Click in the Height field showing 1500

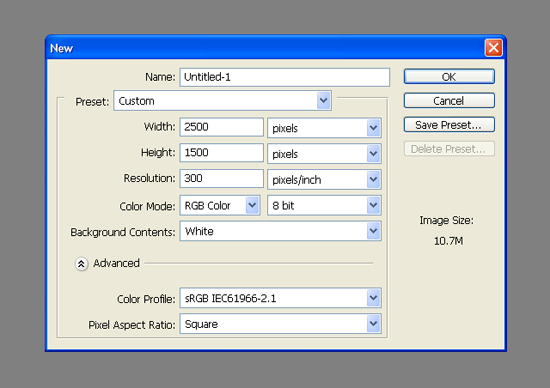(221, 153)
